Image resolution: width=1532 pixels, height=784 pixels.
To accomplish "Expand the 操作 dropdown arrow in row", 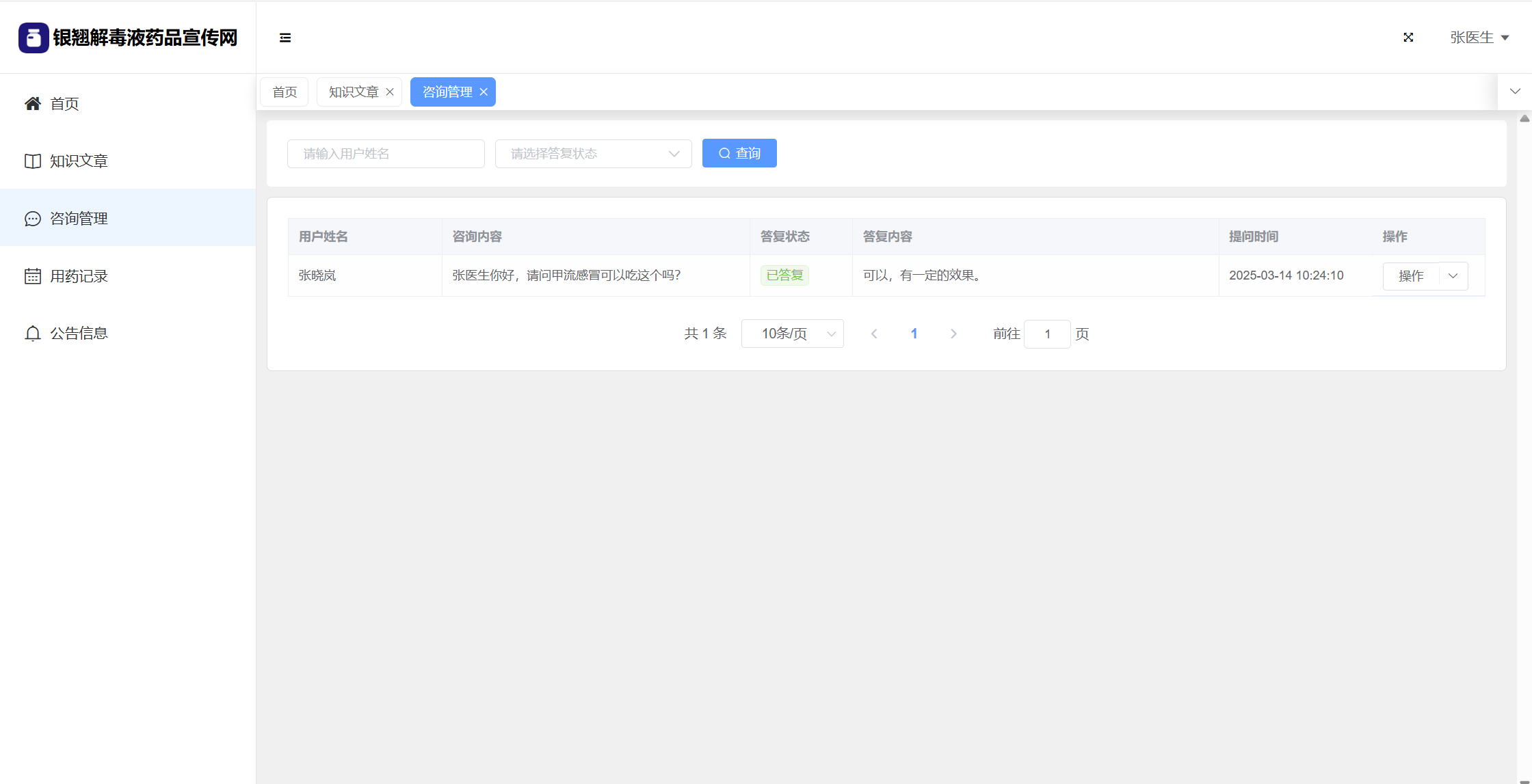I will coord(1453,276).
